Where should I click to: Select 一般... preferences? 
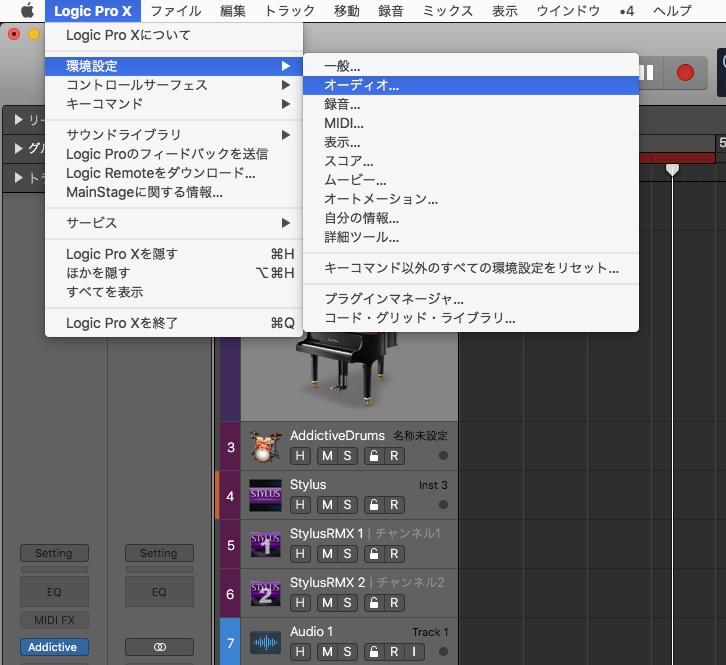tap(471, 66)
